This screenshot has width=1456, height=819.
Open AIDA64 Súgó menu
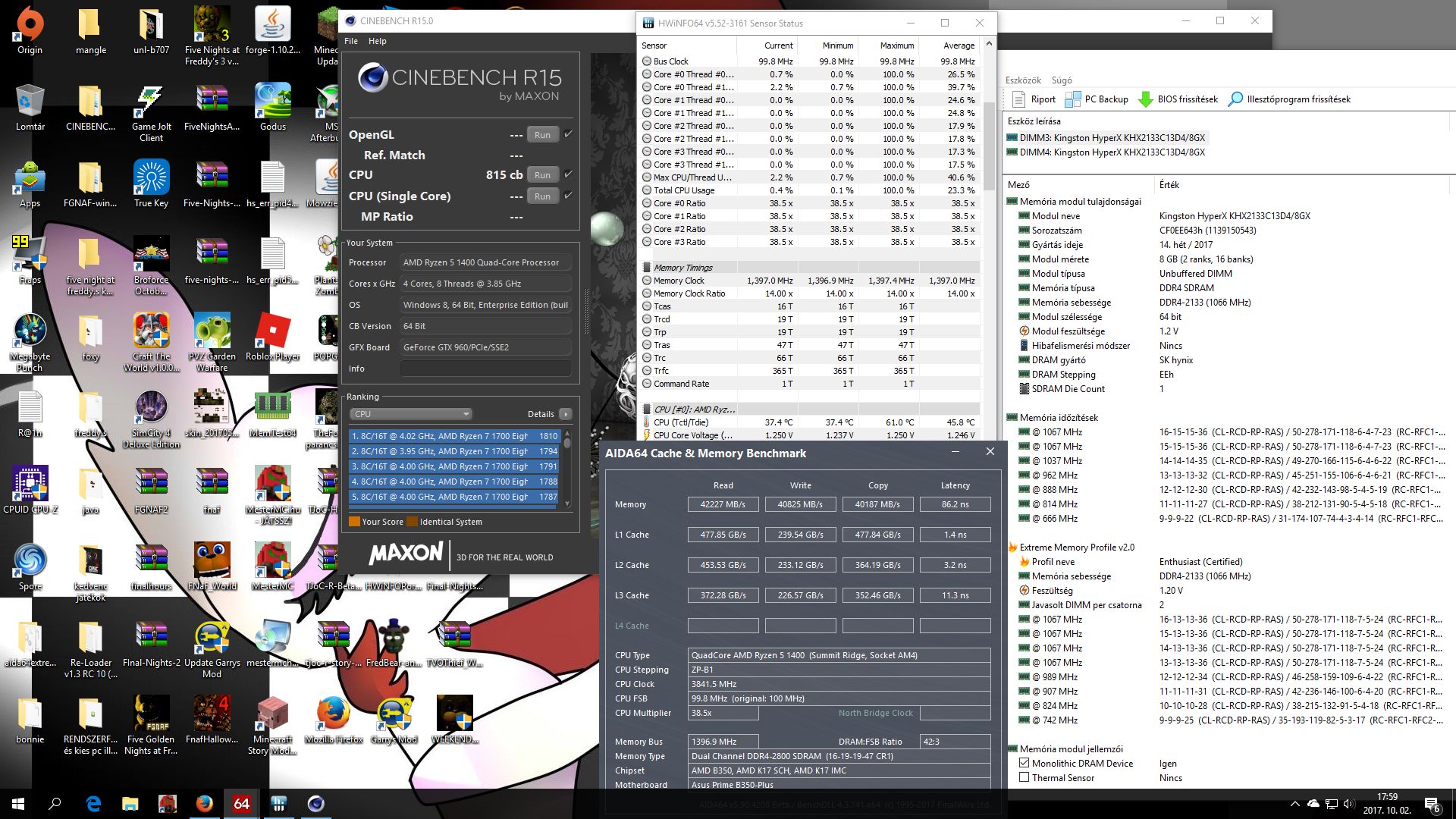point(1062,80)
